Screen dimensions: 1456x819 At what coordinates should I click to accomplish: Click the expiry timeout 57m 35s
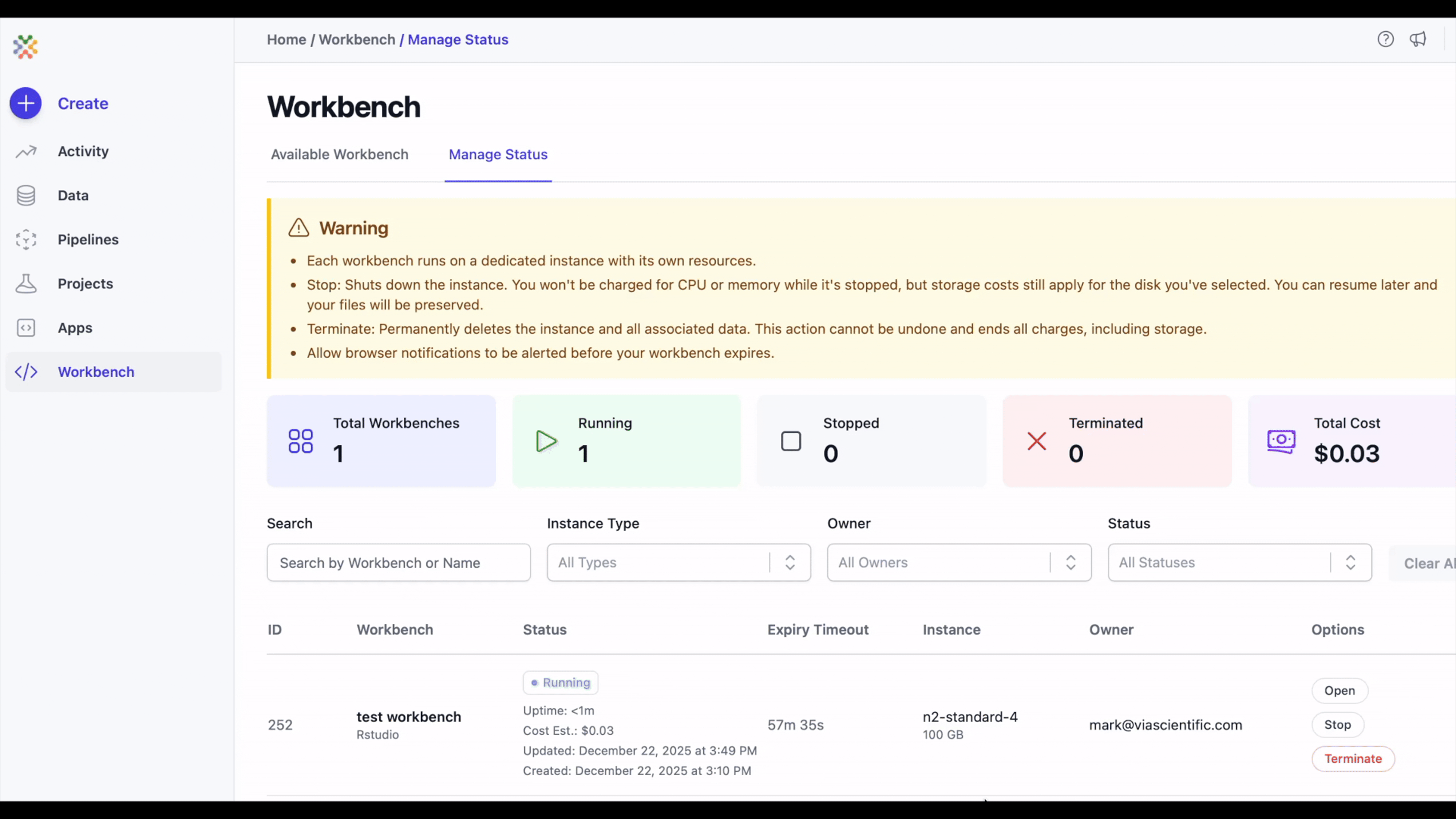(795, 725)
